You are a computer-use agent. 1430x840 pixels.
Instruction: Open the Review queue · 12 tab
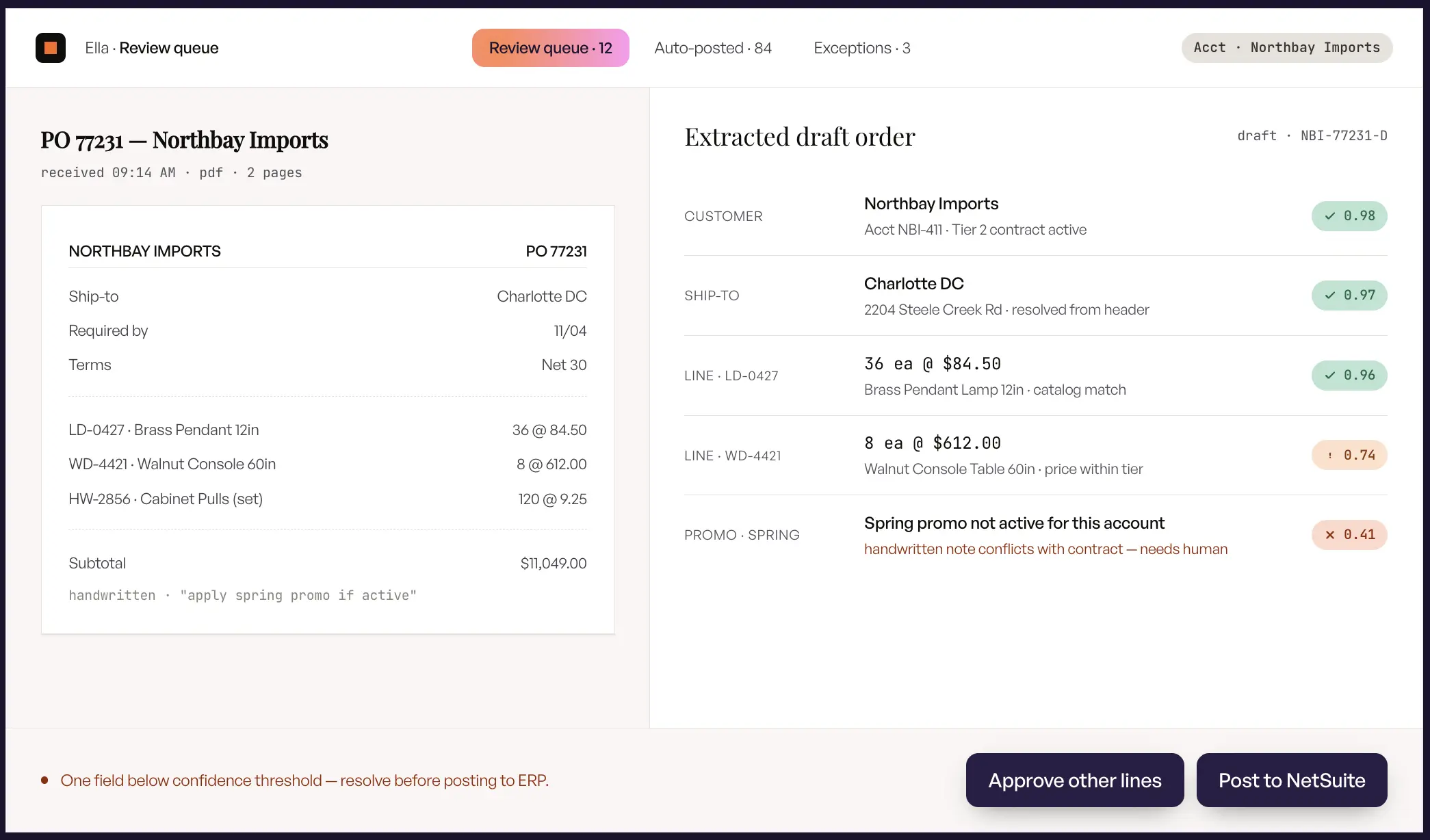click(x=551, y=48)
